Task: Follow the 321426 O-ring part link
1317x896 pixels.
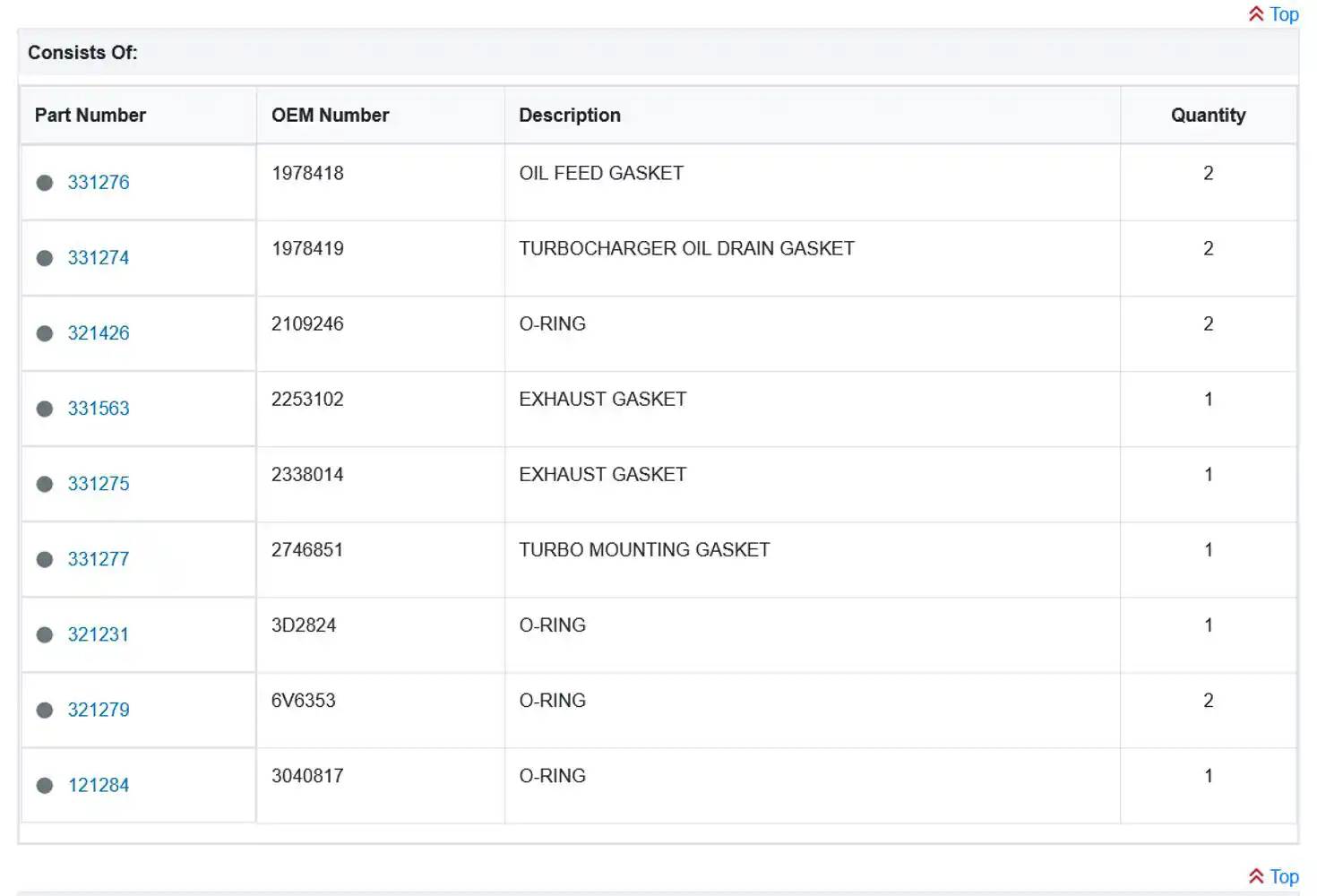Action: [x=99, y=333]
